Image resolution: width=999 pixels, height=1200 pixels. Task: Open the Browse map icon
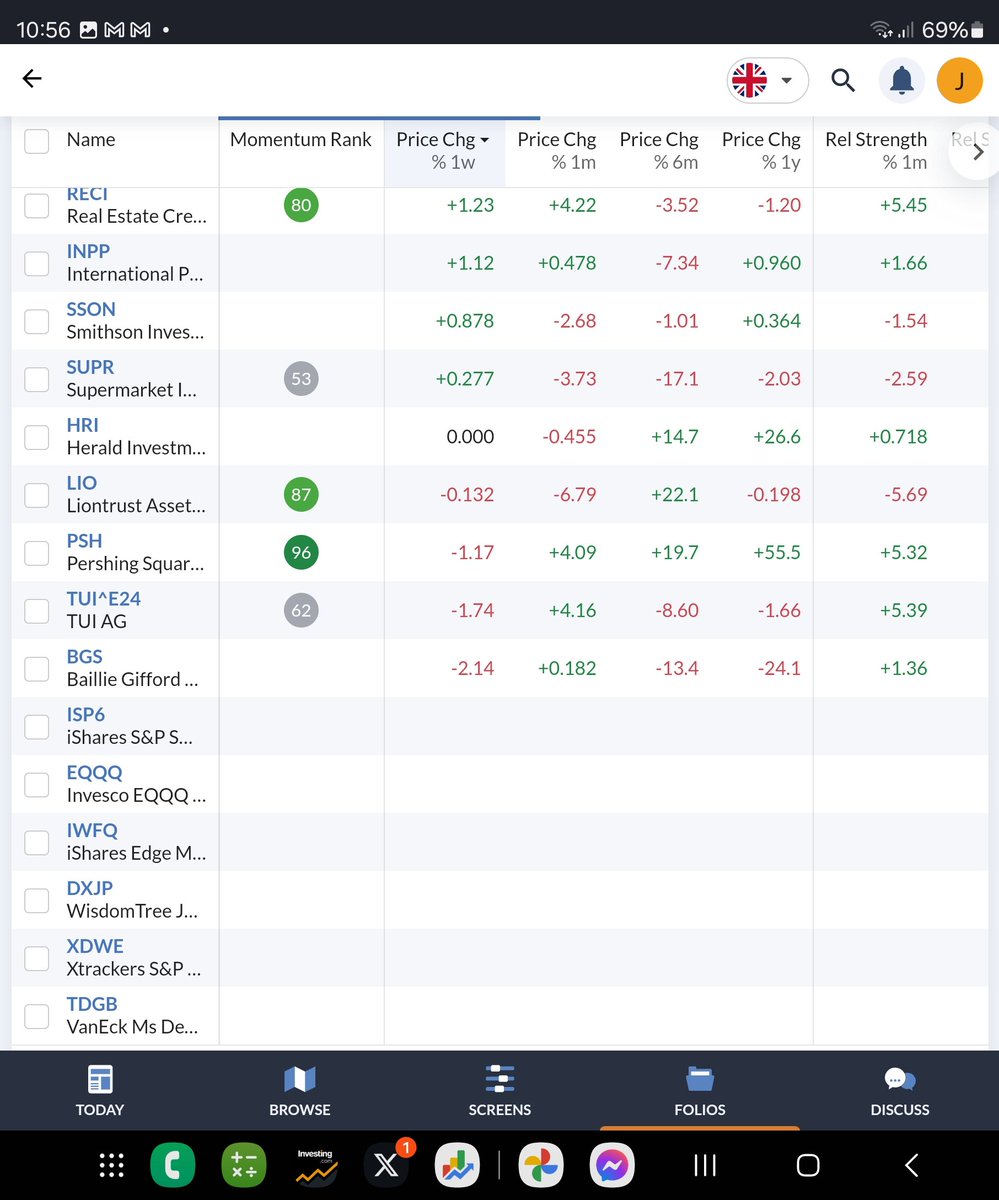(300, 1079)
